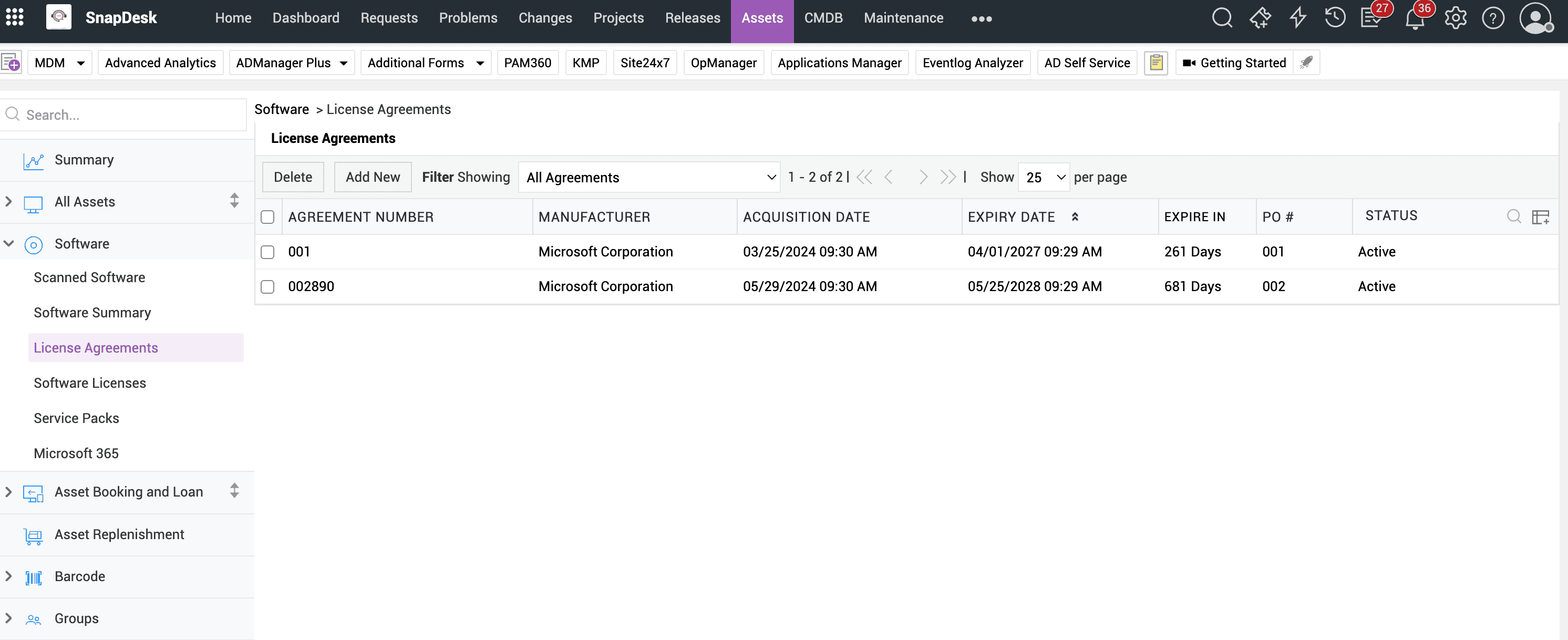
Task: Open quick actions lightning icon
Action: [x=1298, y=18]
